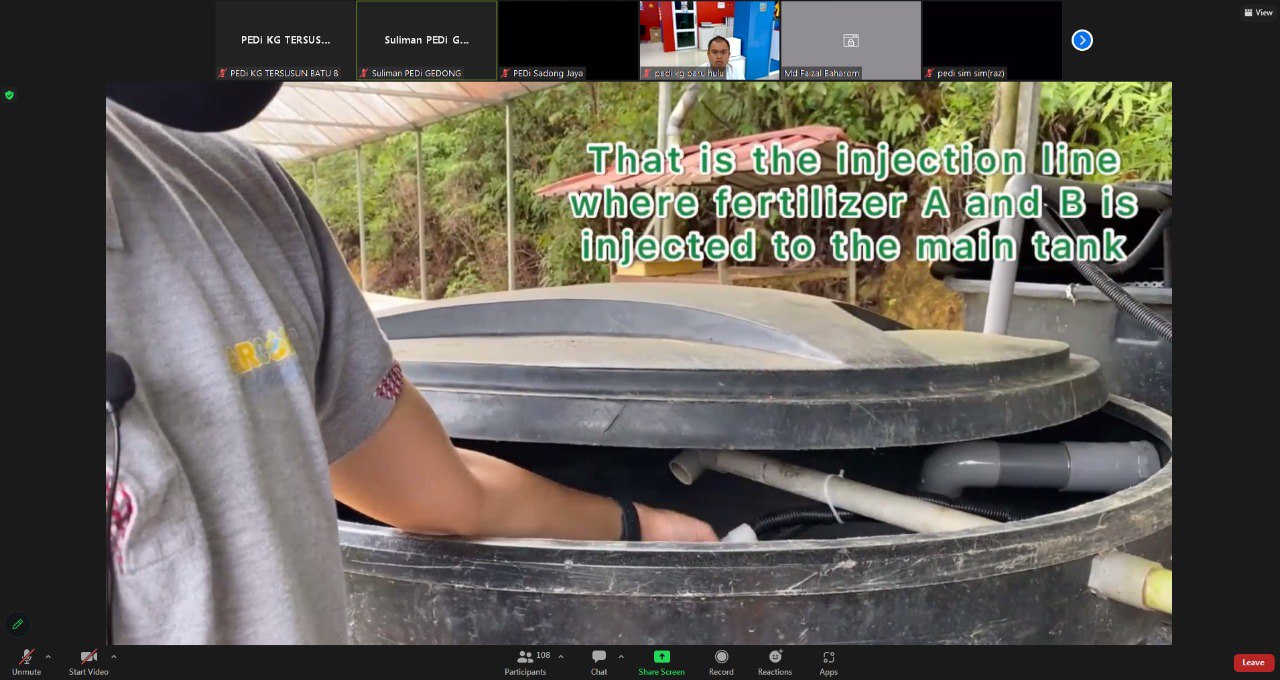
Task: Expand the caret next to Chat
Action: coord(621,657)
